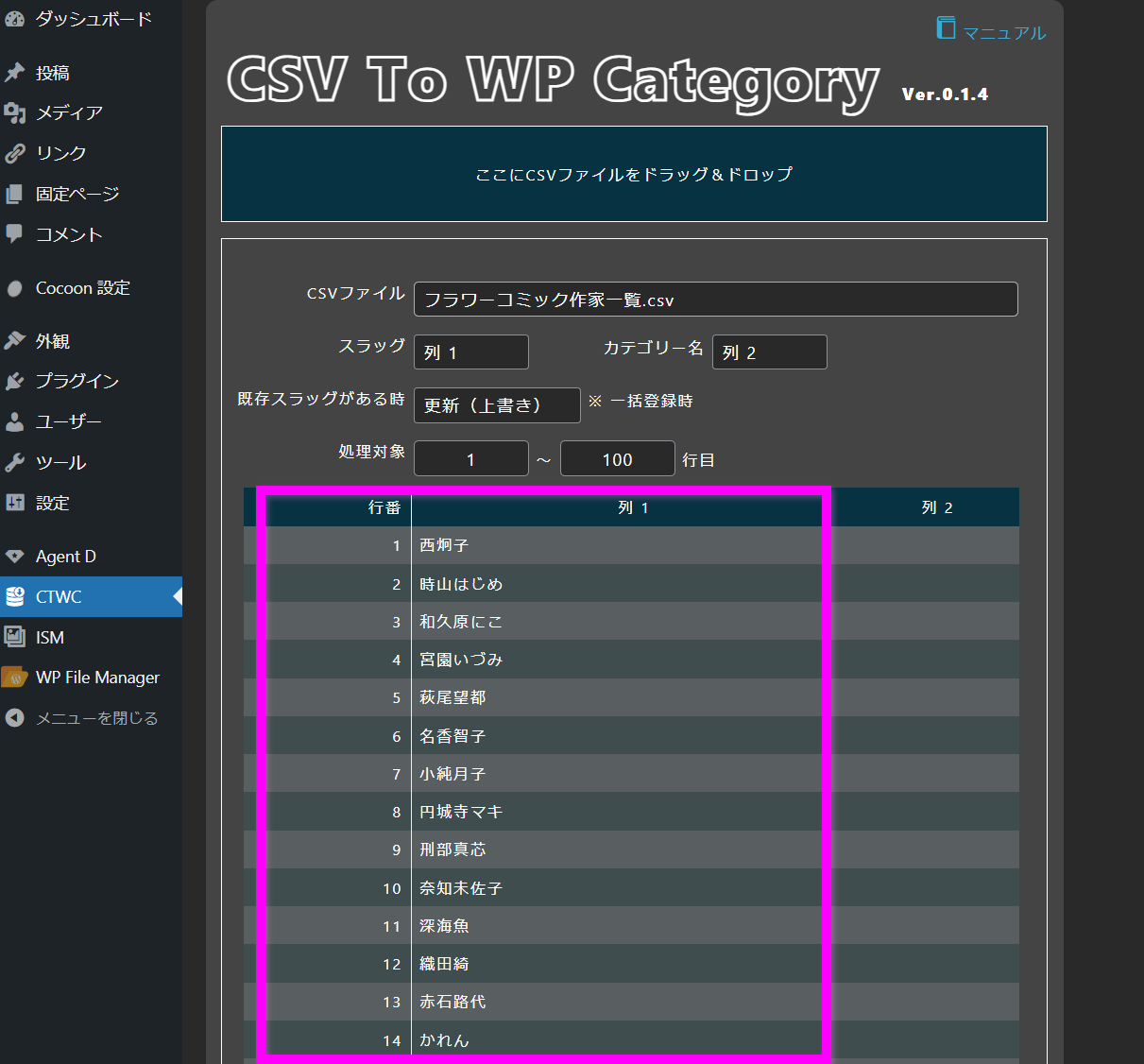Open the Dashboard gauge icon
The width and height of the screenshot is (1144, 1064).
14,19
